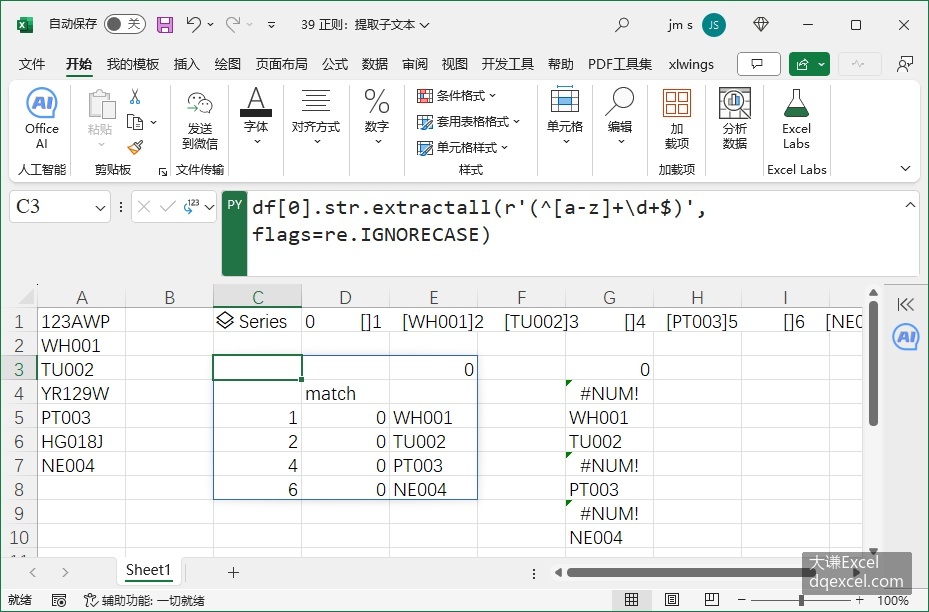The image size is (929, 612).
Task: Select cell A4 containing YR129W
Action: click(x=81, y=393)
